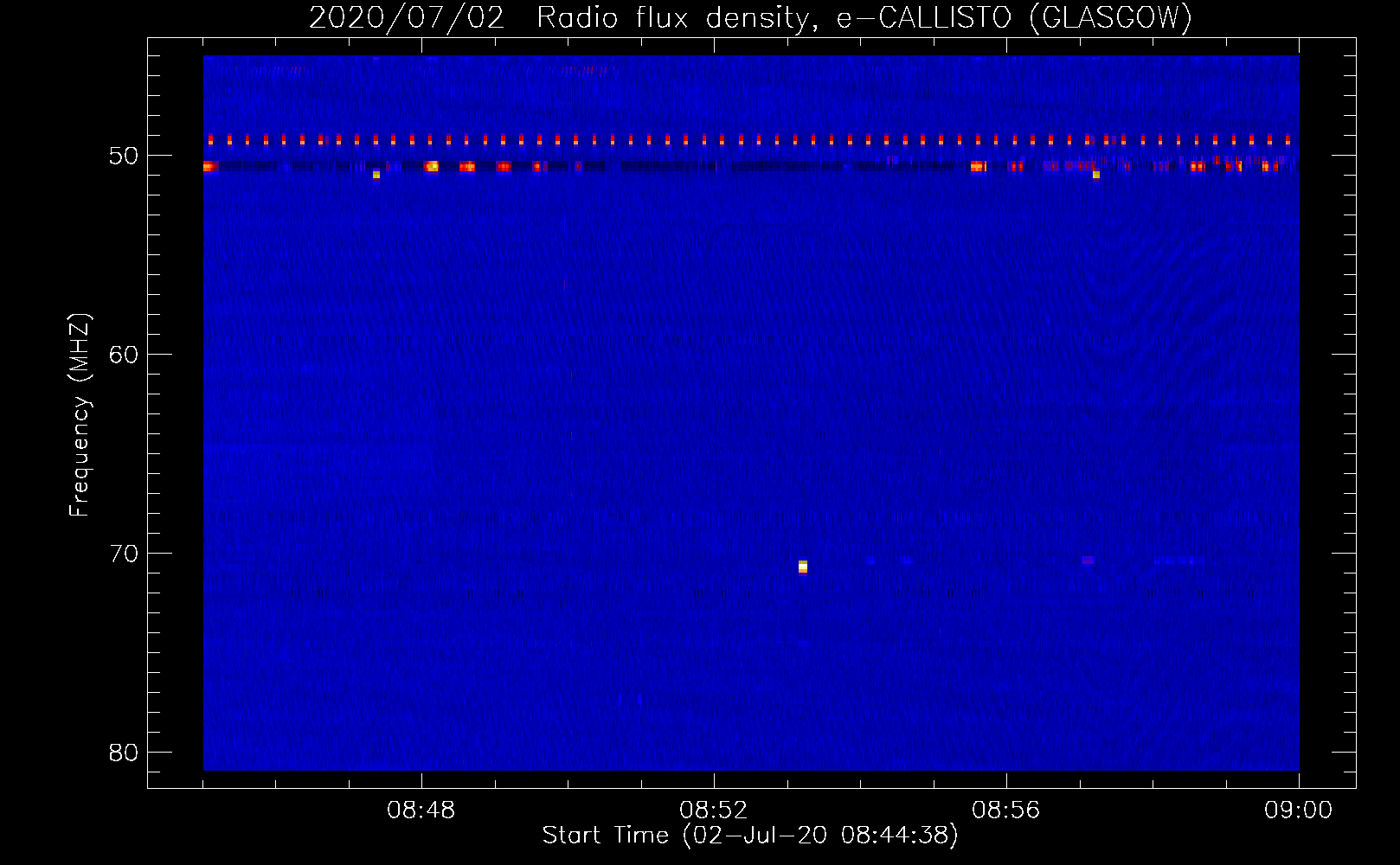Click the 08:52 time tick label
The image size is (1400, 865).
[714, 811]
